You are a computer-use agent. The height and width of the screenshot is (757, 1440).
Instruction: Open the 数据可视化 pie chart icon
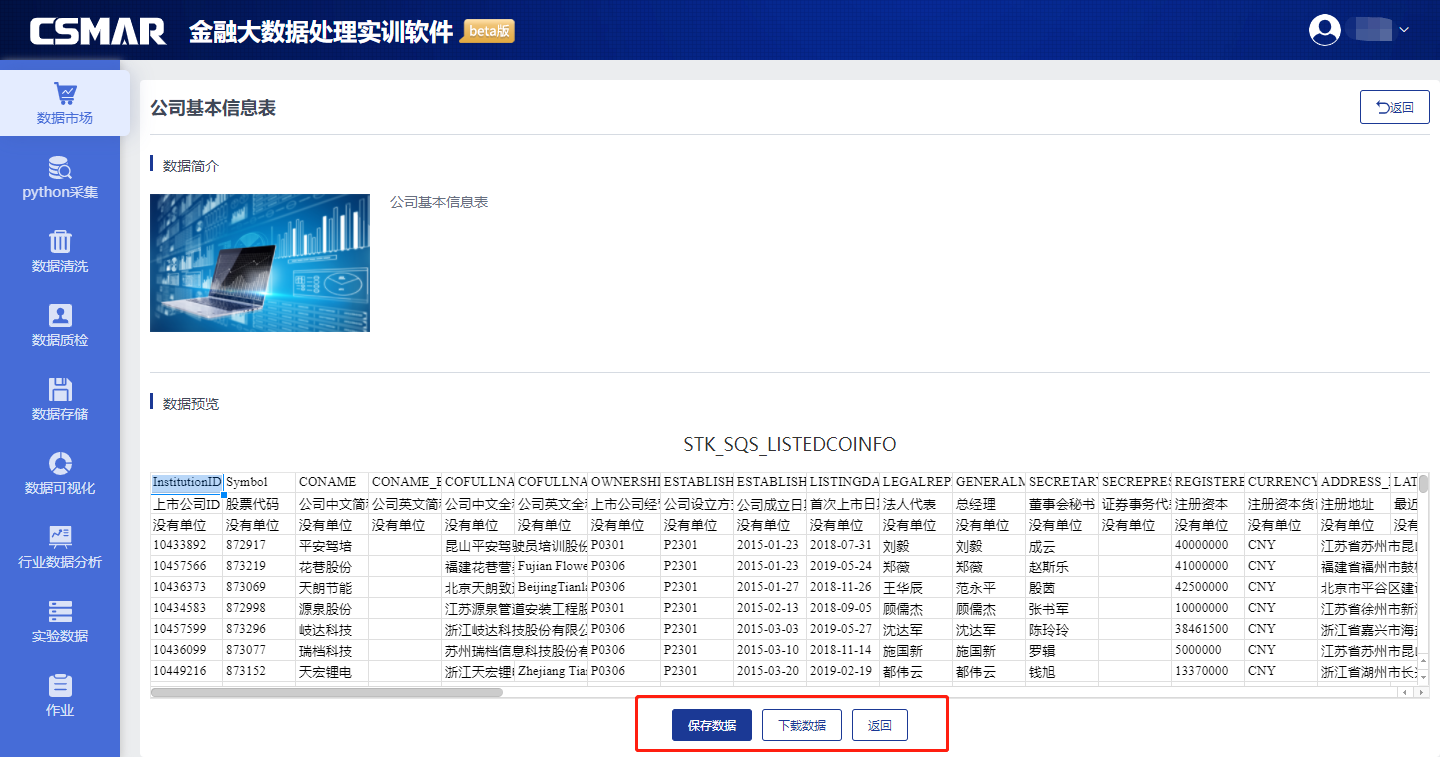coord(60,464)
